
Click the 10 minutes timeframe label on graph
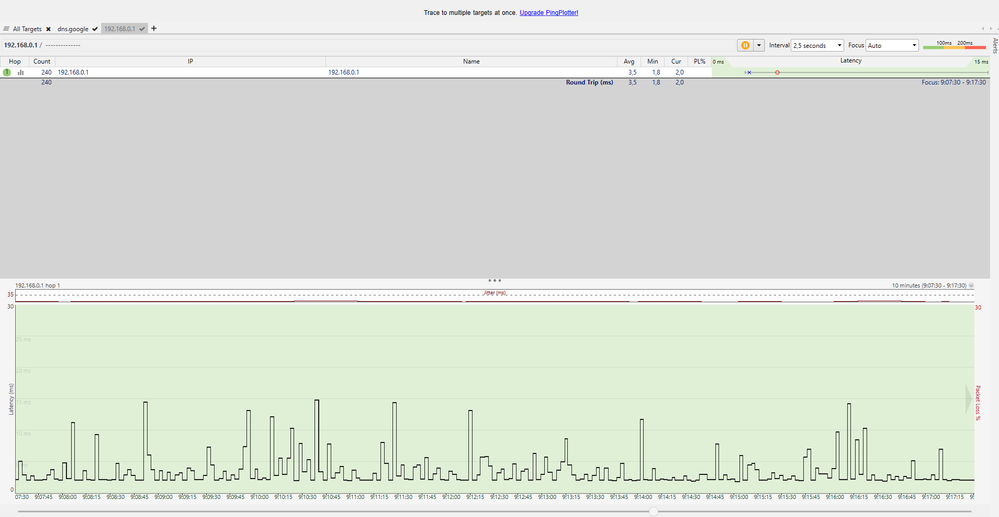coord(927,286)
